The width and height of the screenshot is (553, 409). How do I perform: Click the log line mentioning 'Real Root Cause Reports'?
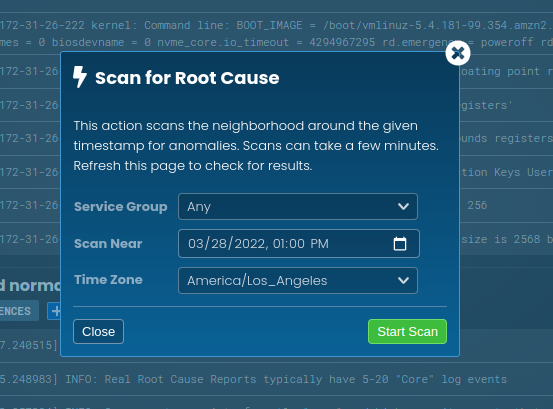276,379
